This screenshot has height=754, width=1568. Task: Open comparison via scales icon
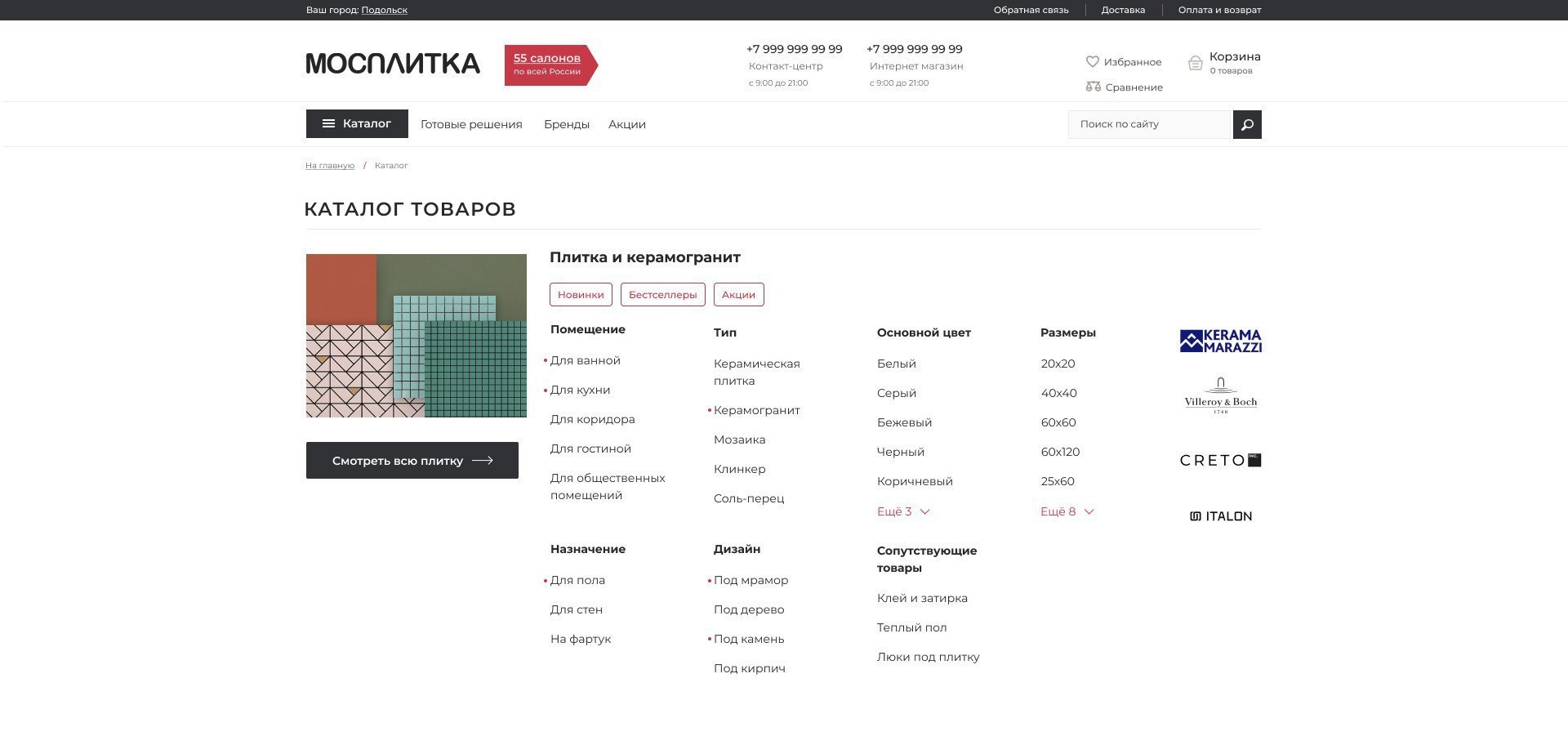point(1093,87)
